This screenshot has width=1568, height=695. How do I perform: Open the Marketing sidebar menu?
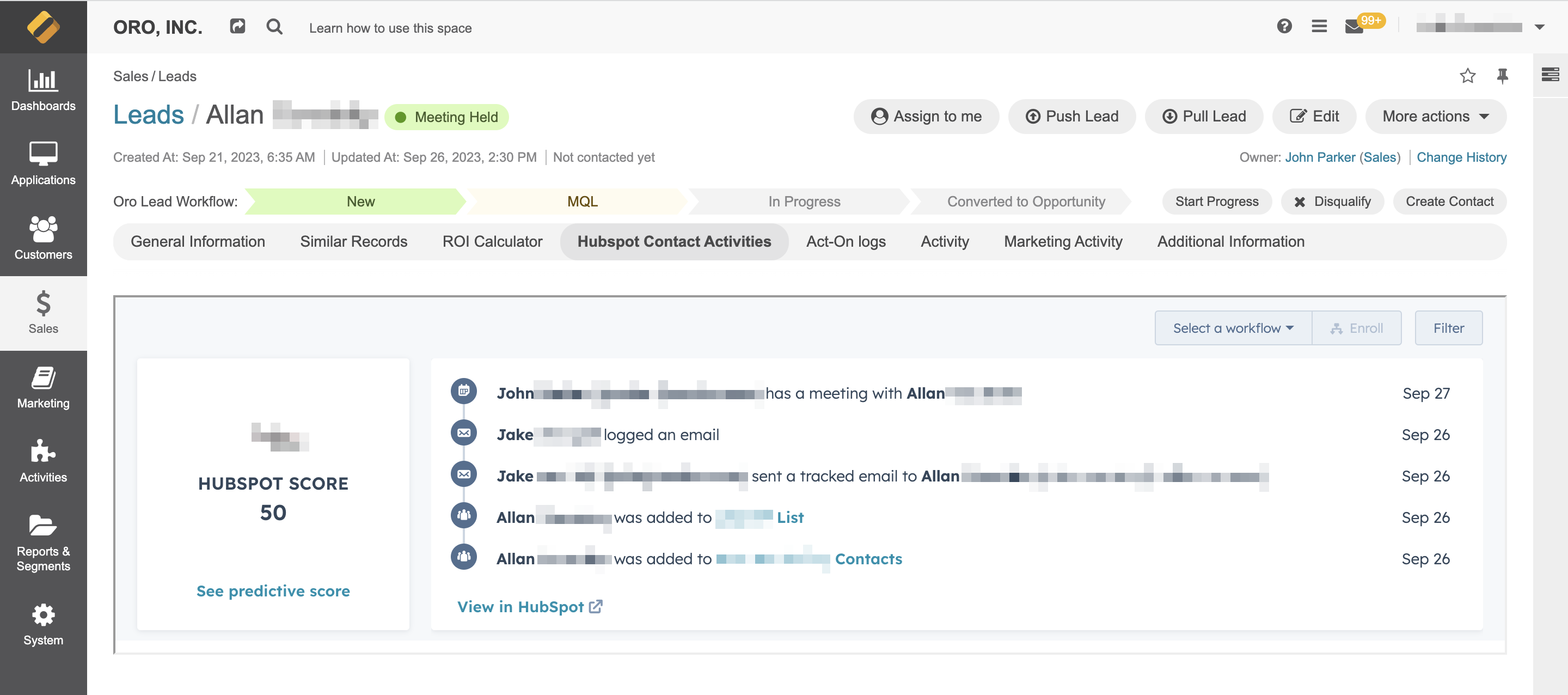point(43,387)
